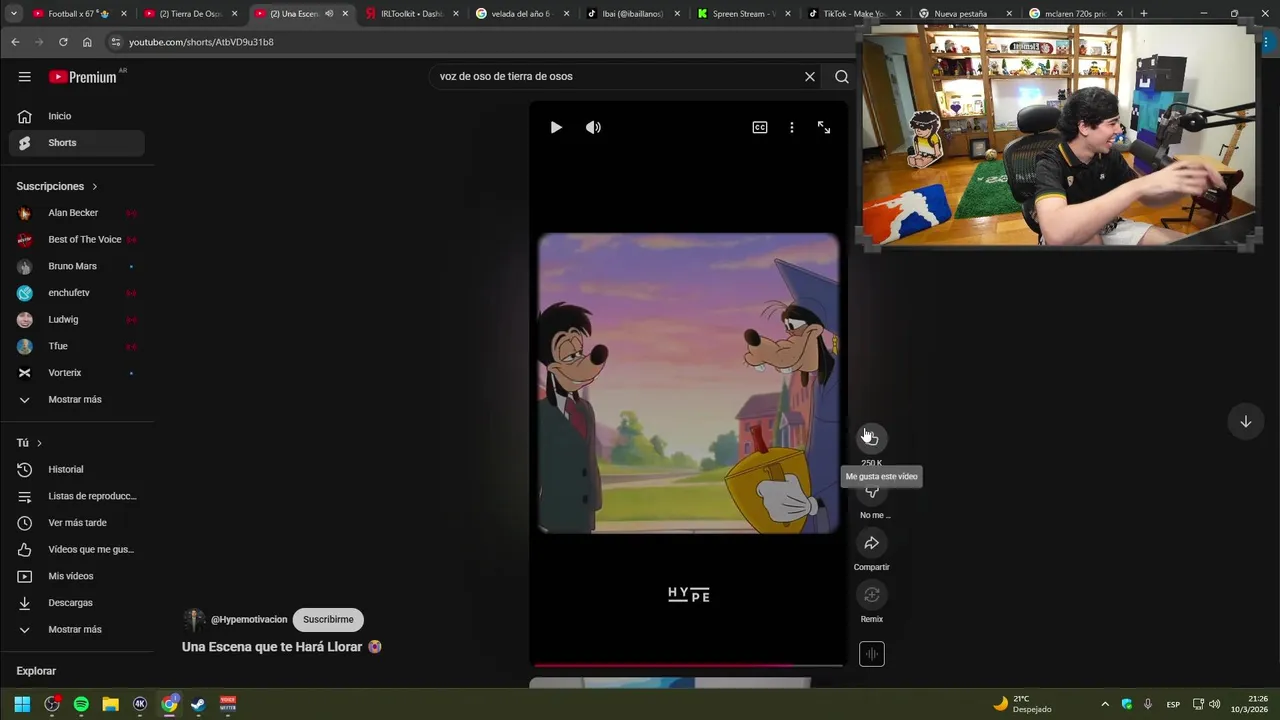The width and height of the screenshot is (1280, 720).
Task: Open the Windows Start menu
Action: click(22, 704)
